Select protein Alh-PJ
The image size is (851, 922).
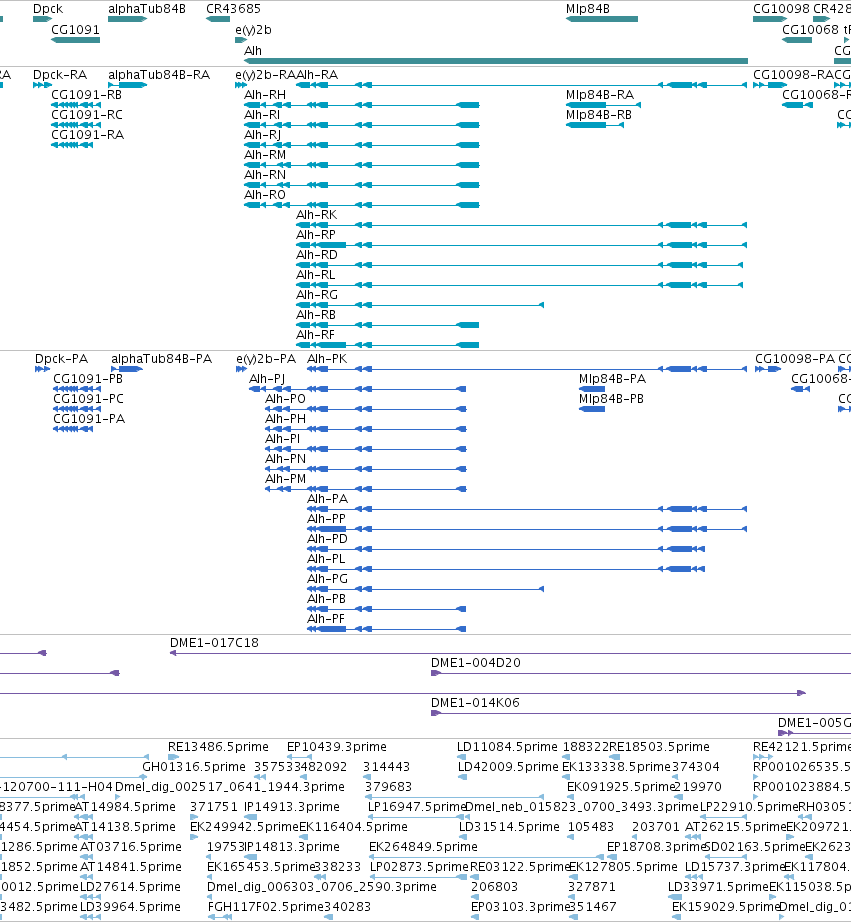pos(358,389)
